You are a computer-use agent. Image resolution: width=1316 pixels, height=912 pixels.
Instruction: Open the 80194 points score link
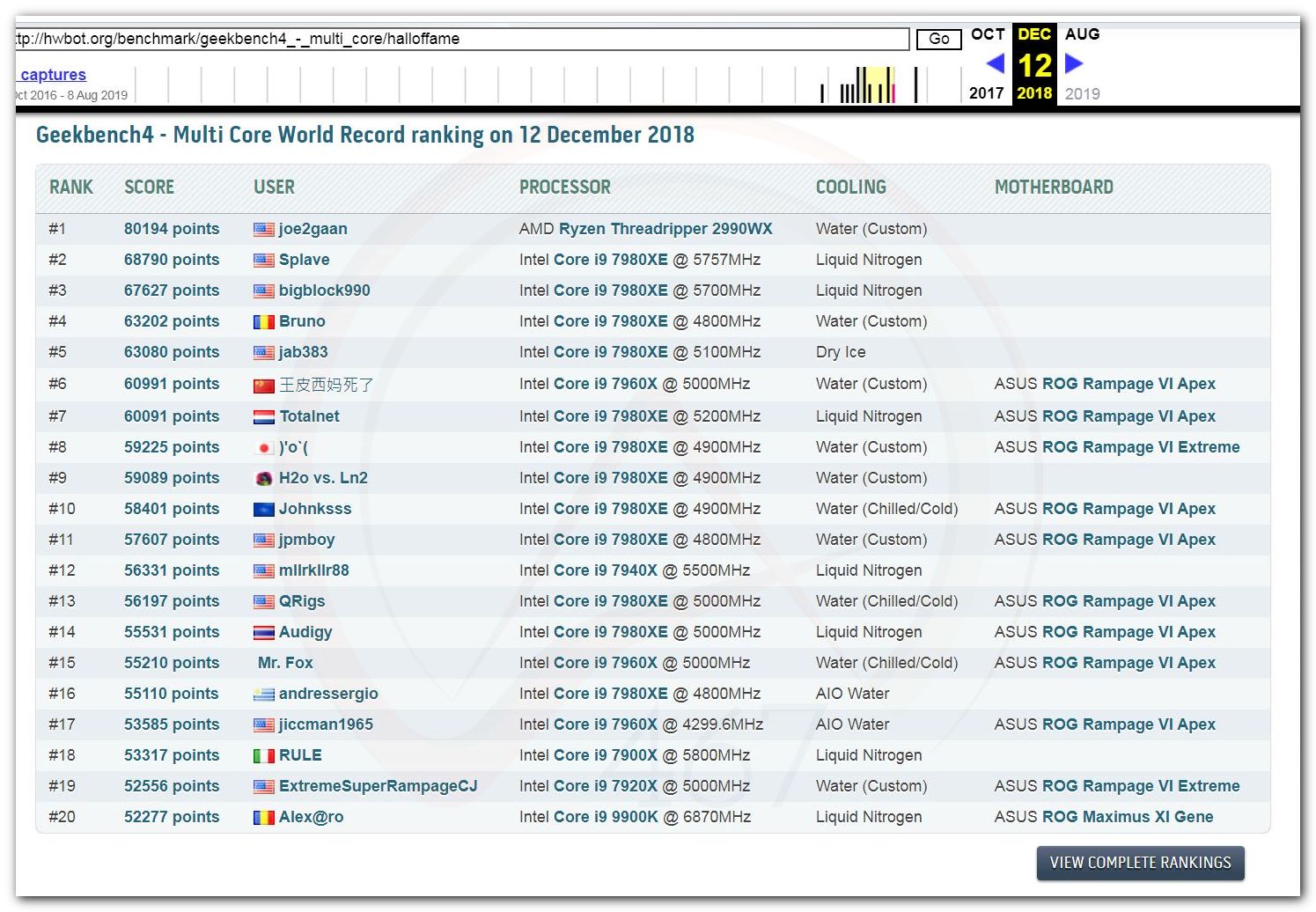tap(172, 229)
